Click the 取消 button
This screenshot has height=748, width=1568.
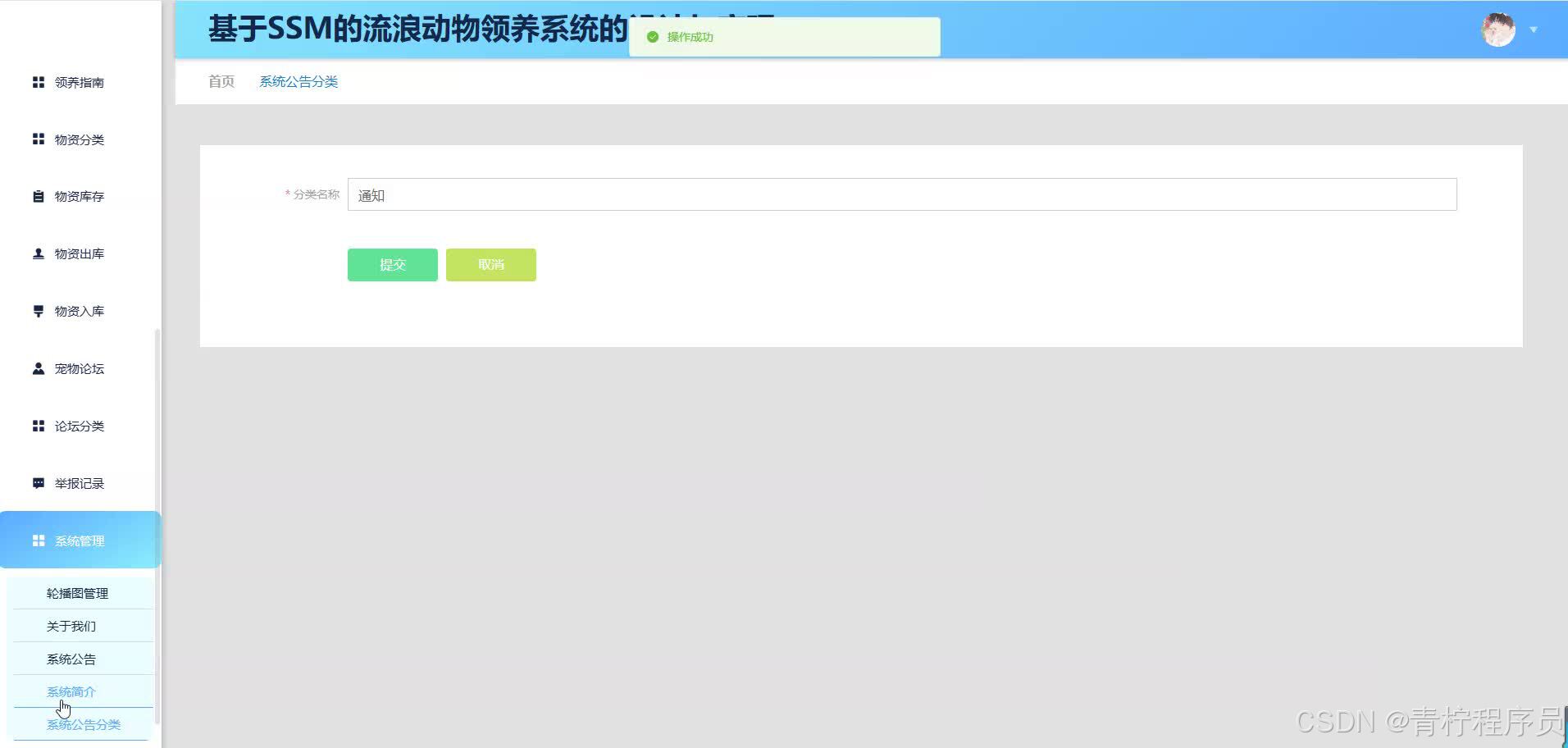[491, 265]
